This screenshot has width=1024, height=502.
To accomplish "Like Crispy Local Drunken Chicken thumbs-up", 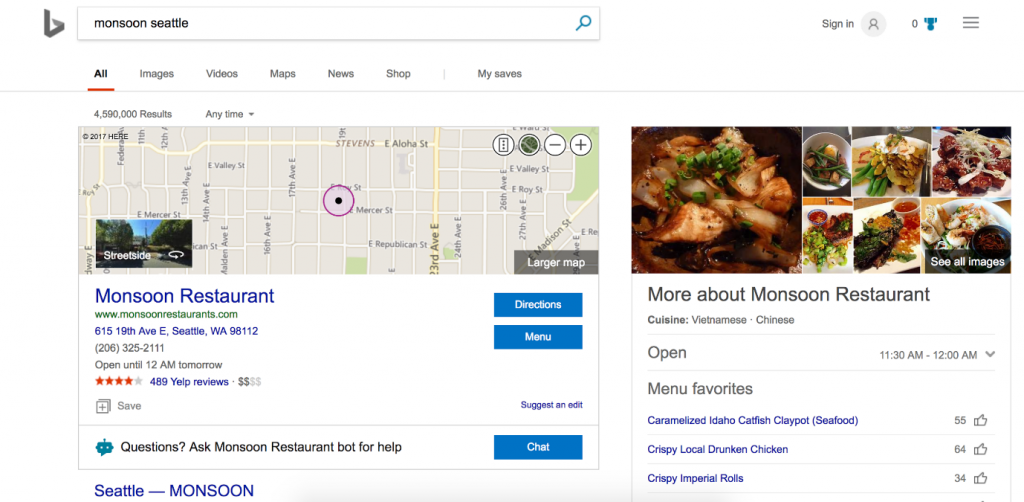I will point(980,449).
